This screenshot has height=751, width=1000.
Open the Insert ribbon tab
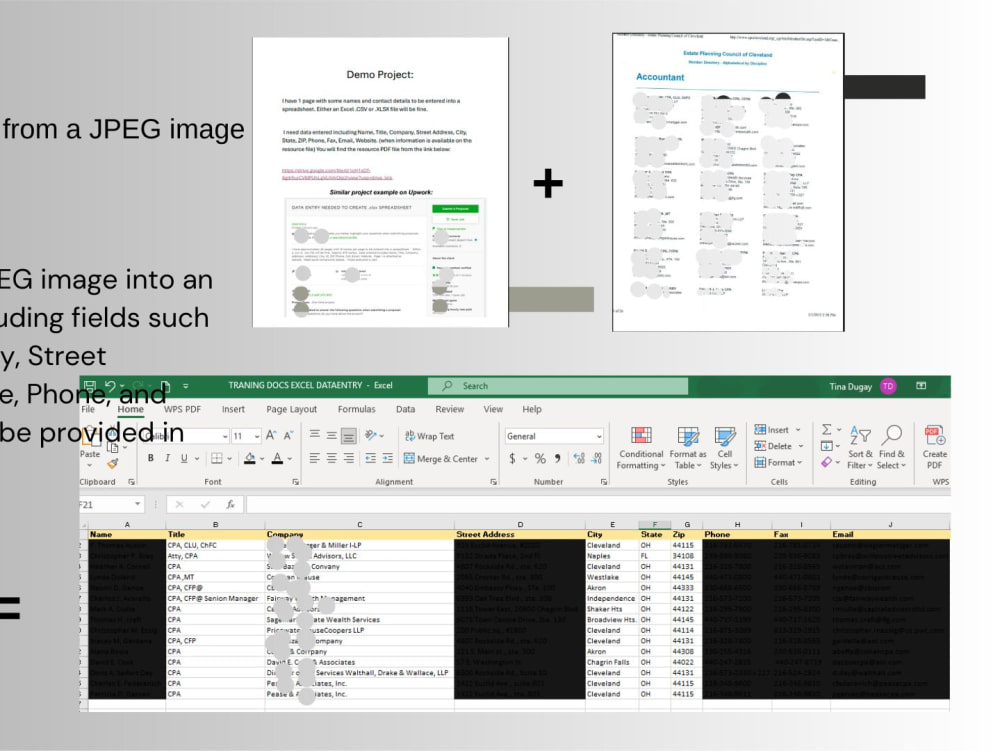pyautogui.click(x=233, y=409)
